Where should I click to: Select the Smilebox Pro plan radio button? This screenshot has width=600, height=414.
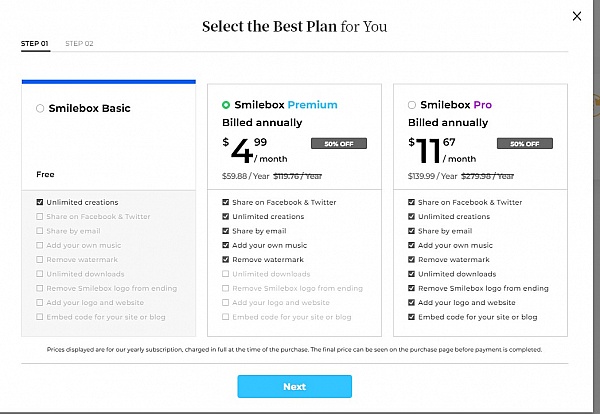[x=412, y=104]
